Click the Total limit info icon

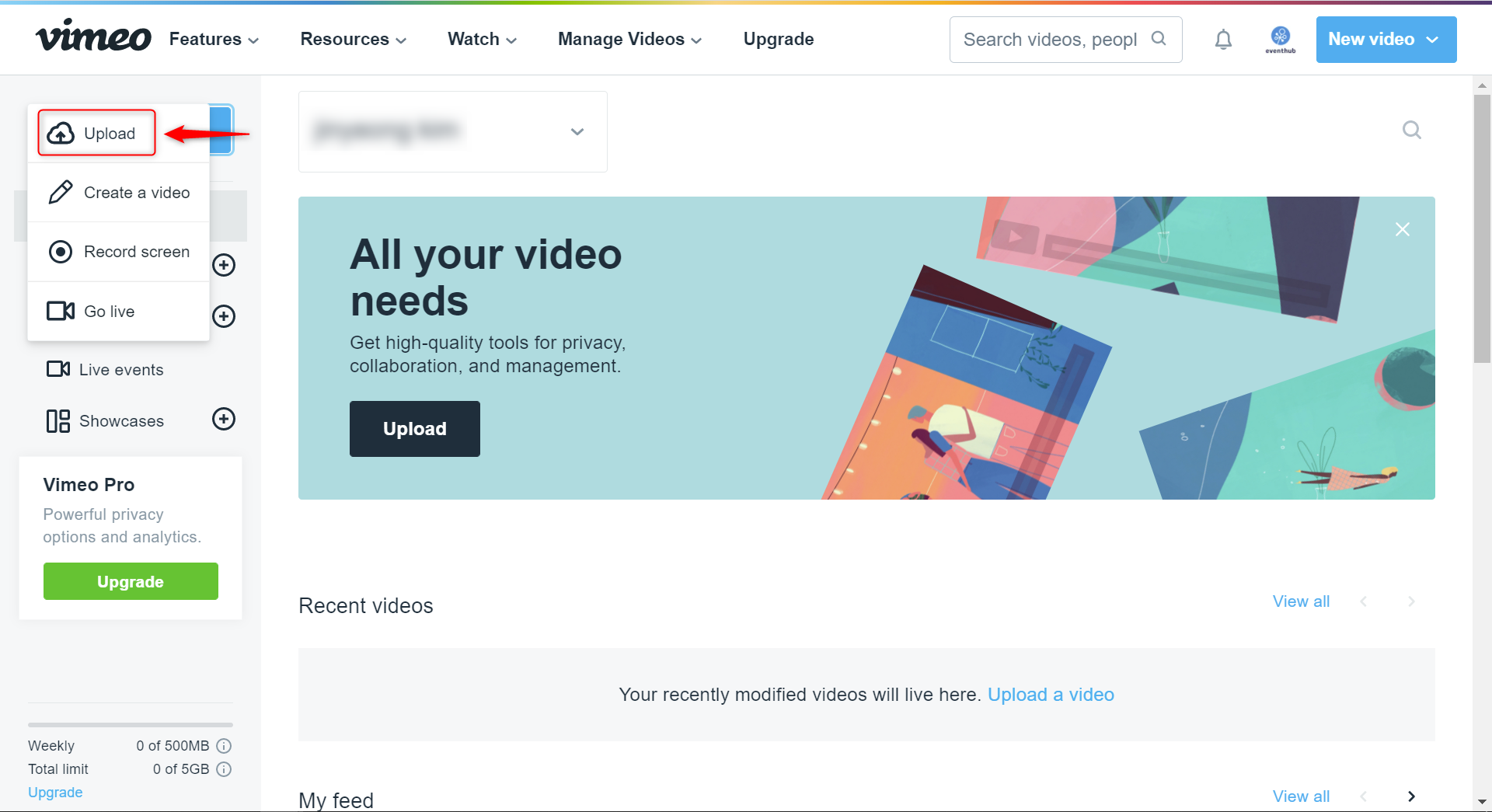(224, 769)
